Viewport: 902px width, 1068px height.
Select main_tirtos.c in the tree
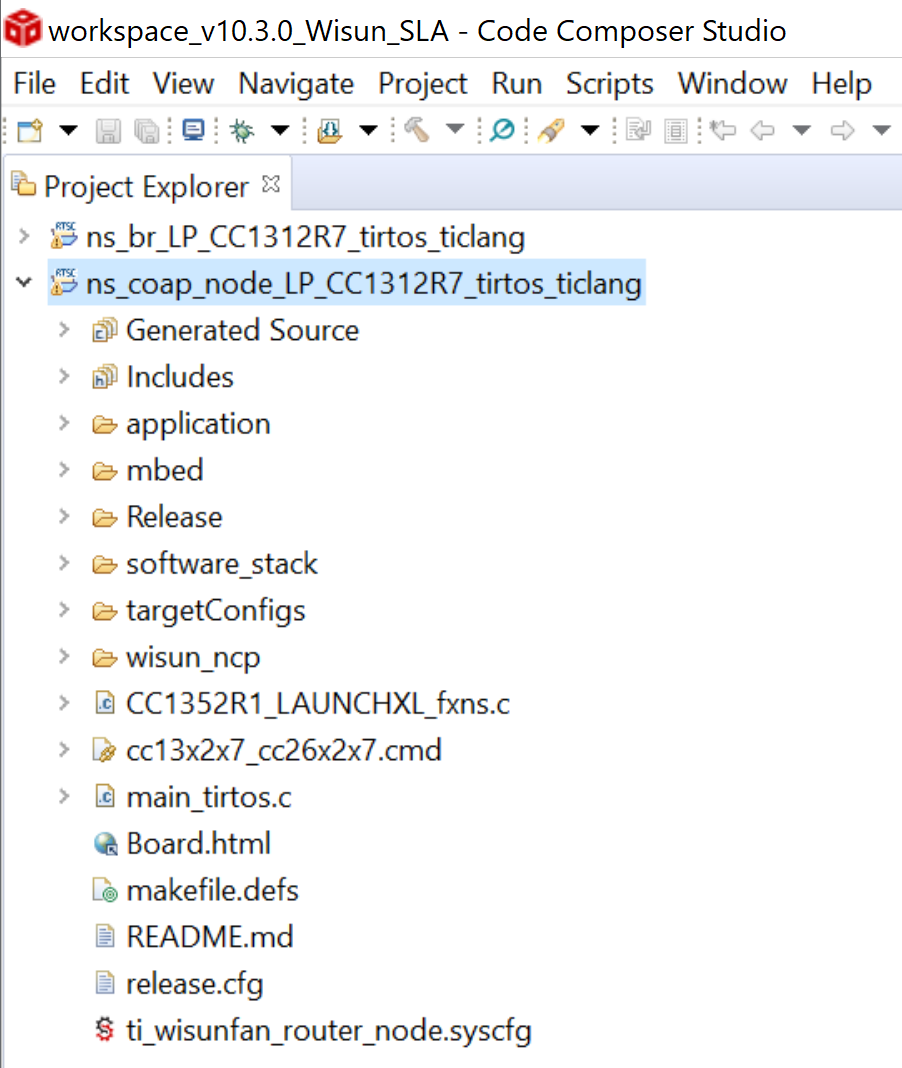pyautogui.click(x=208, y=797)
